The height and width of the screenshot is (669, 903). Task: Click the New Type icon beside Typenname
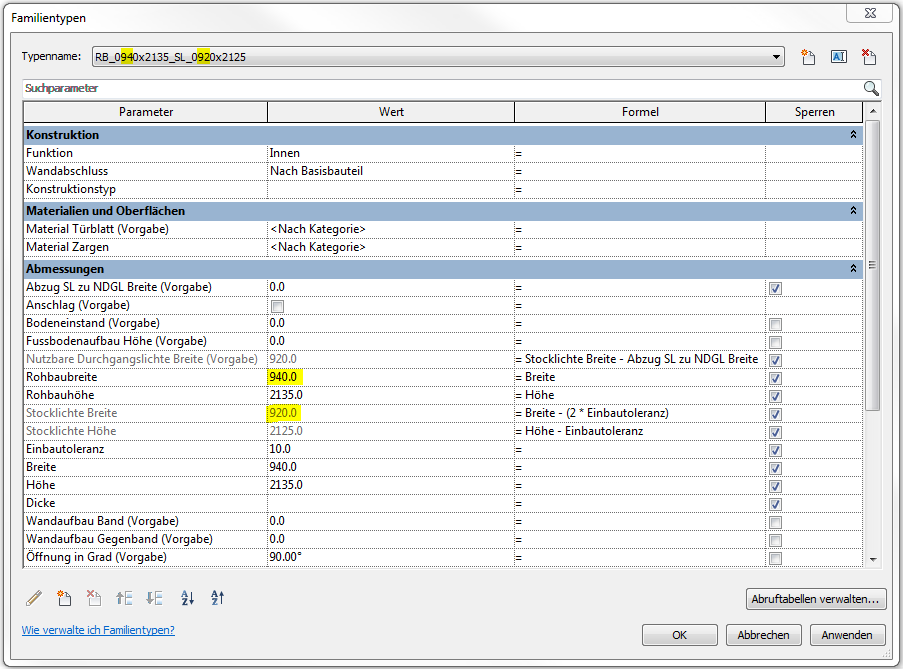[809, 57]
